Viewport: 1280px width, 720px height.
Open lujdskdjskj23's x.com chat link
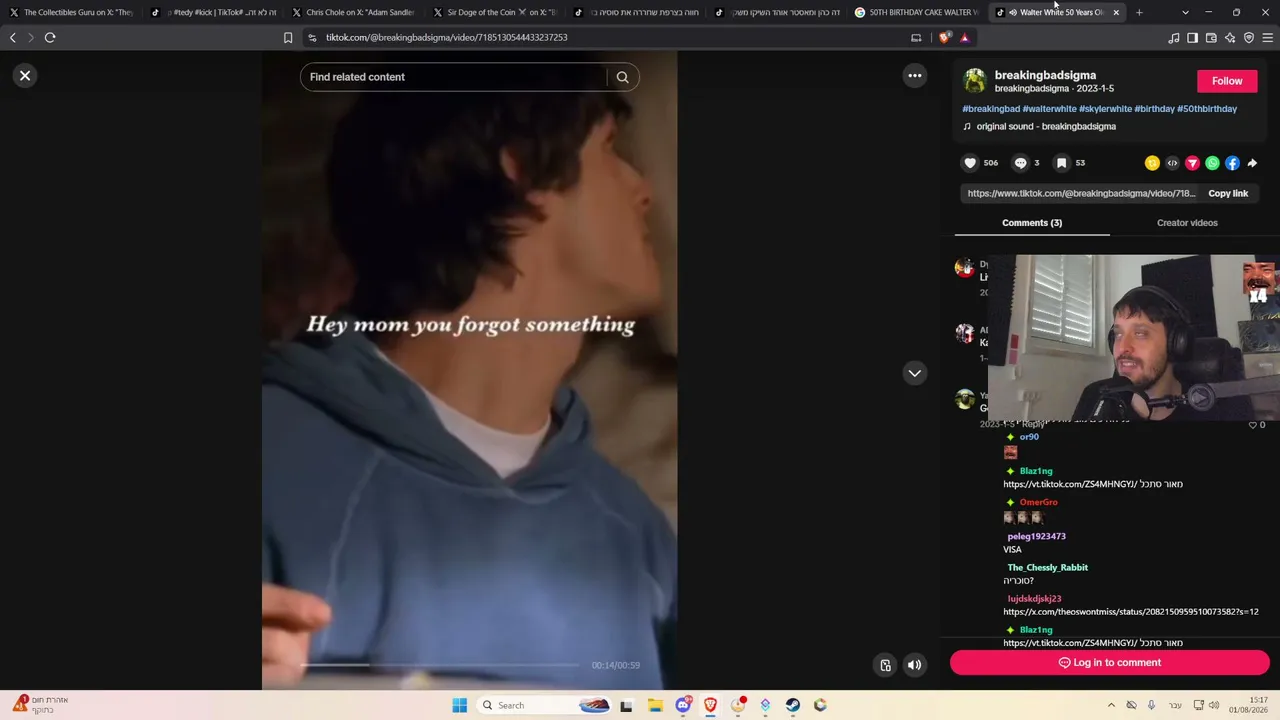[1131, 612]
